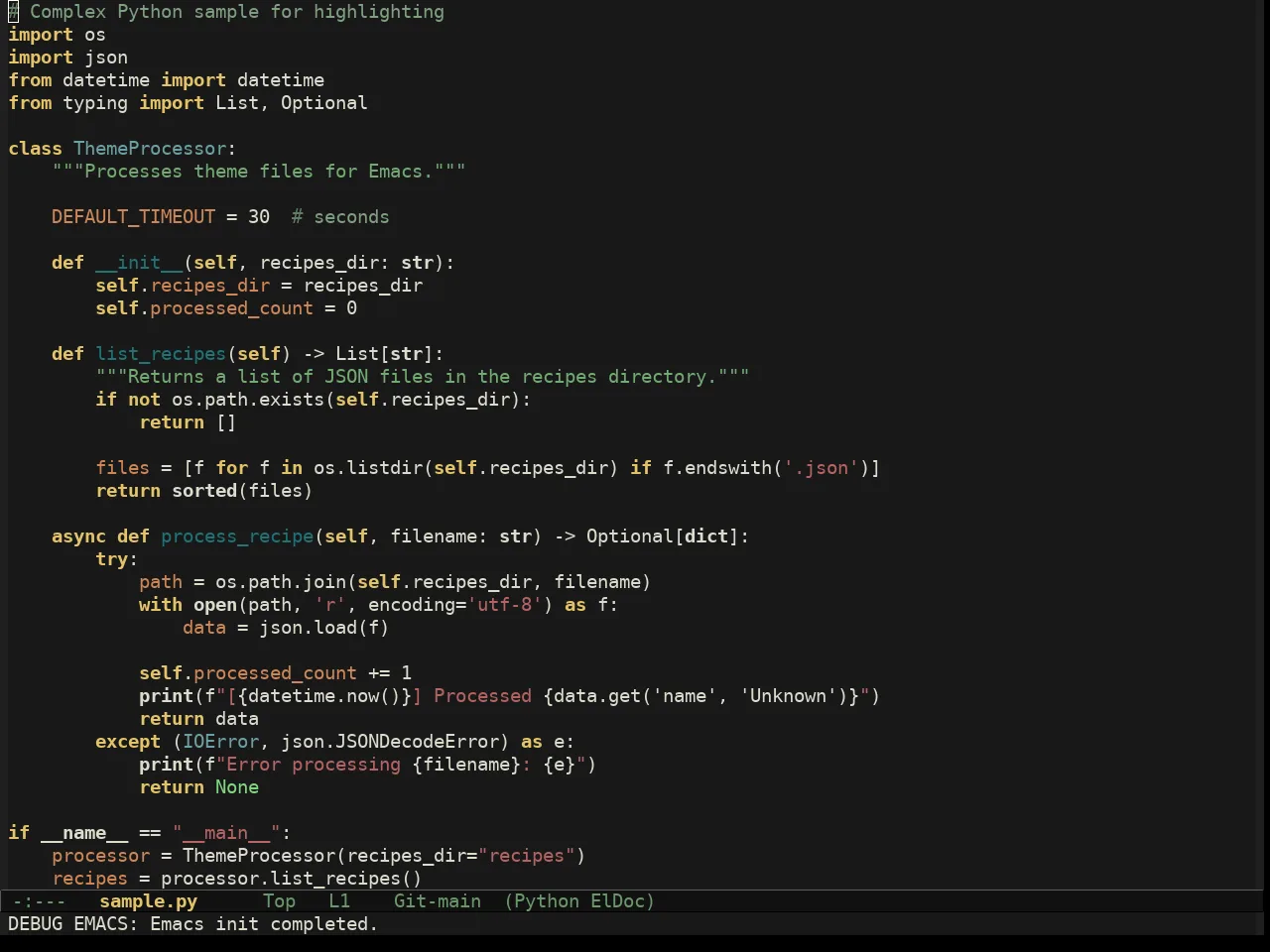Screen dimensions: 1270x952
Task: Click the "__main__" string
Action: [226, 833]
